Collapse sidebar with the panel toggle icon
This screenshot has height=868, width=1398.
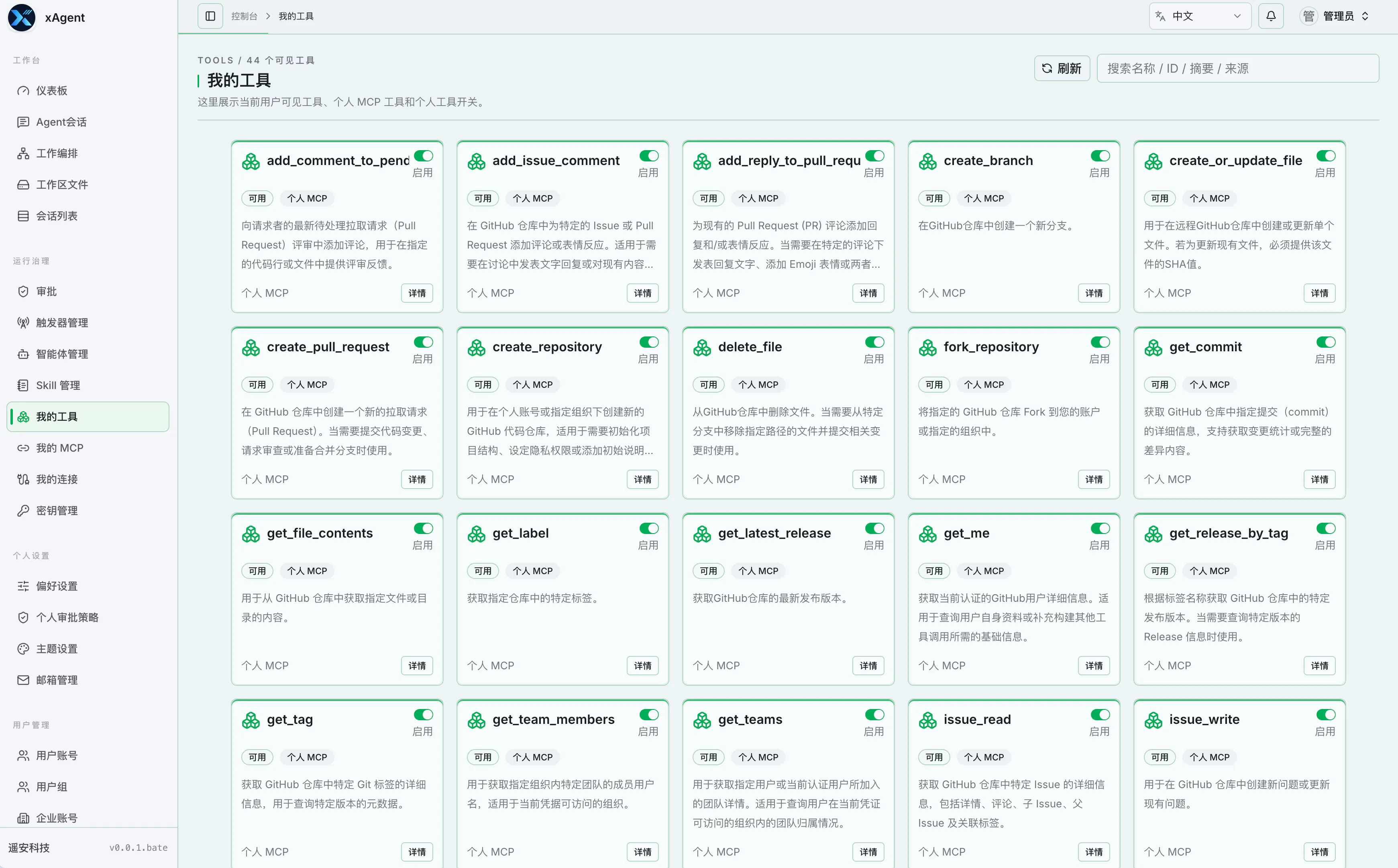[210, 16]
